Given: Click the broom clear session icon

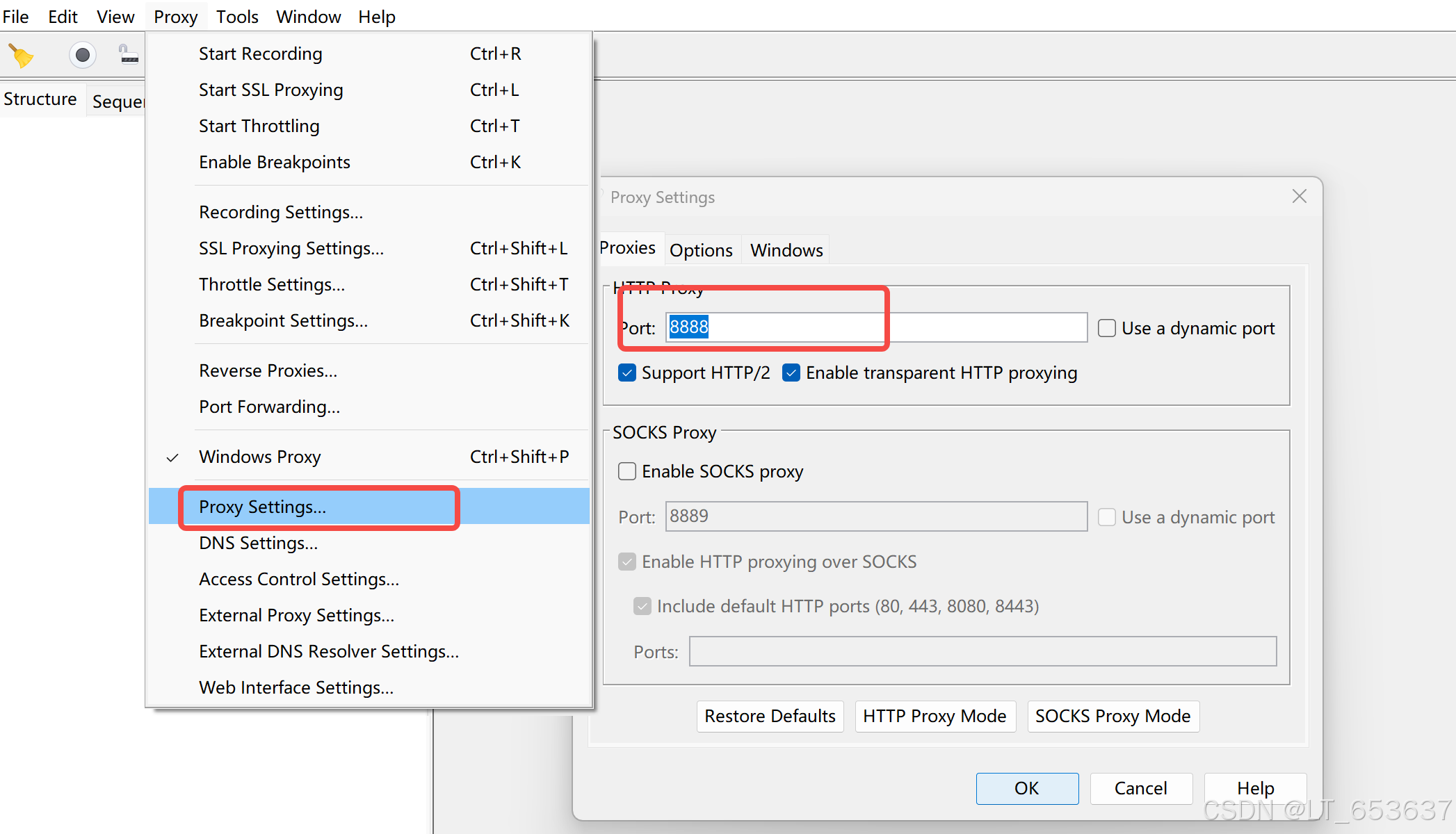Looking at the screenshot, I should tap(21, 55).
